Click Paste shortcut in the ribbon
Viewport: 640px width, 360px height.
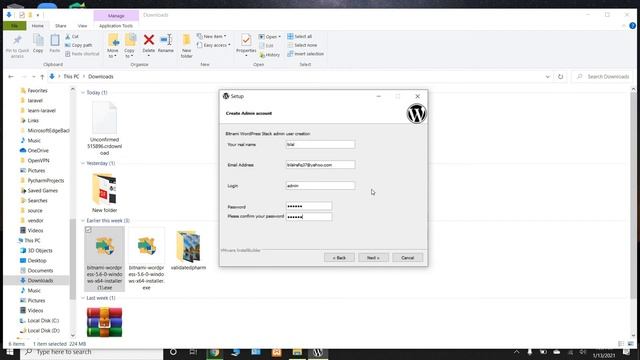point(82,54)
